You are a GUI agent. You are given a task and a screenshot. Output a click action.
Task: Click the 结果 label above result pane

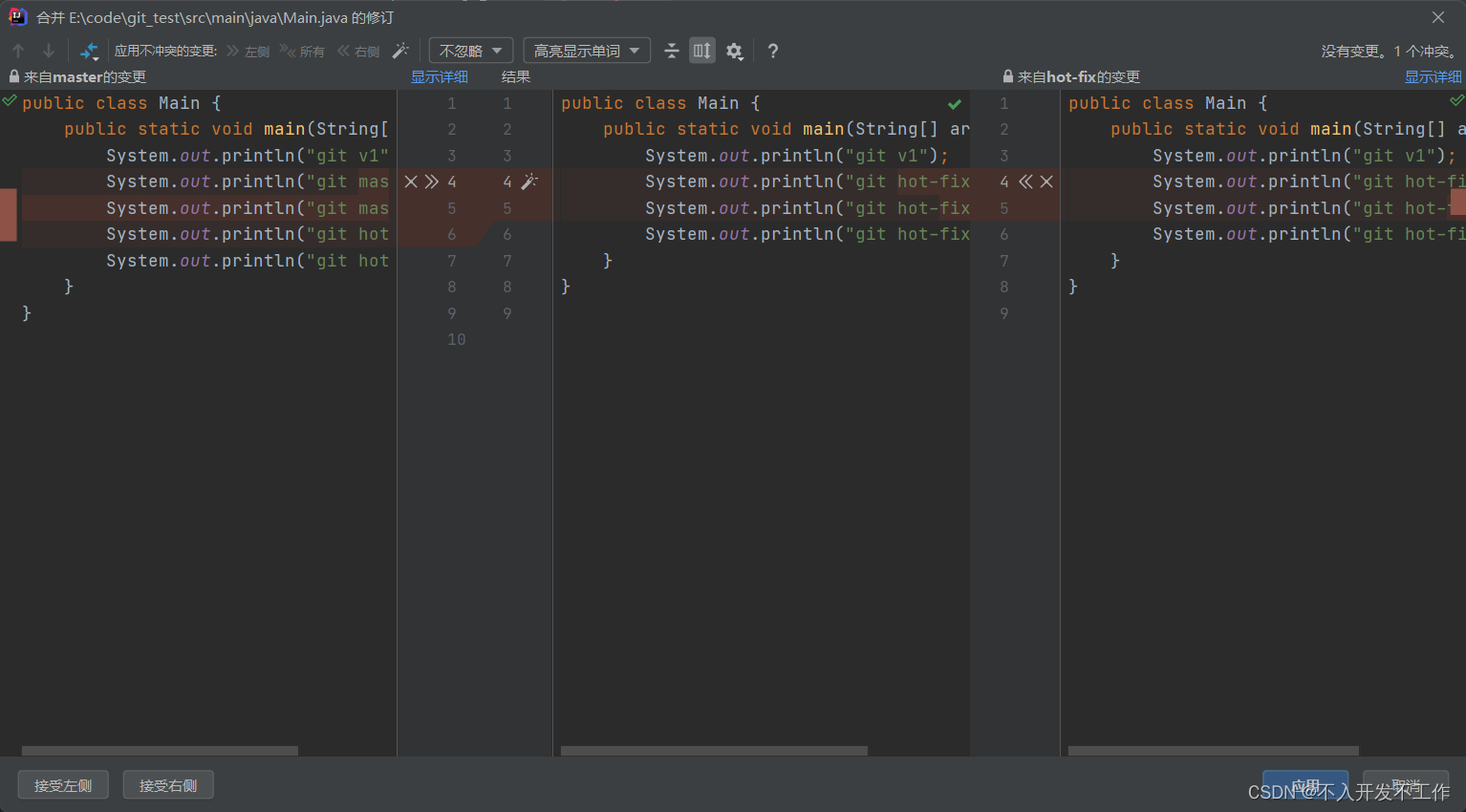516,76
